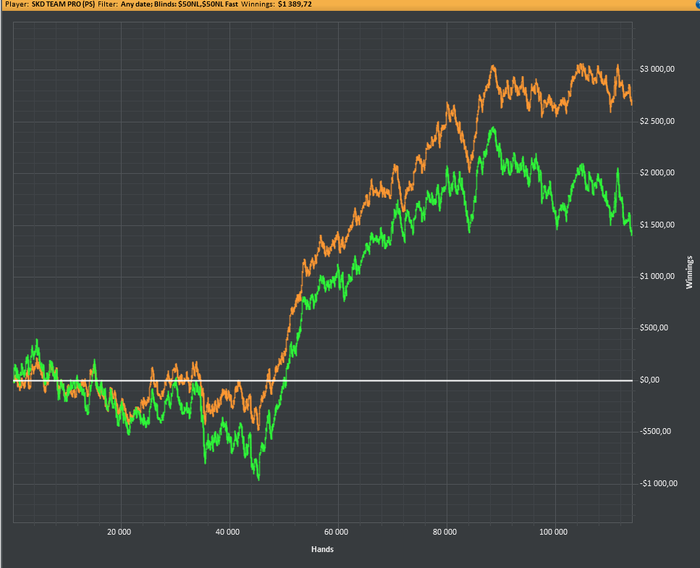
Task: Click the player name SKO TEAM PRO (PS)
Action: [x=63, y=4]
